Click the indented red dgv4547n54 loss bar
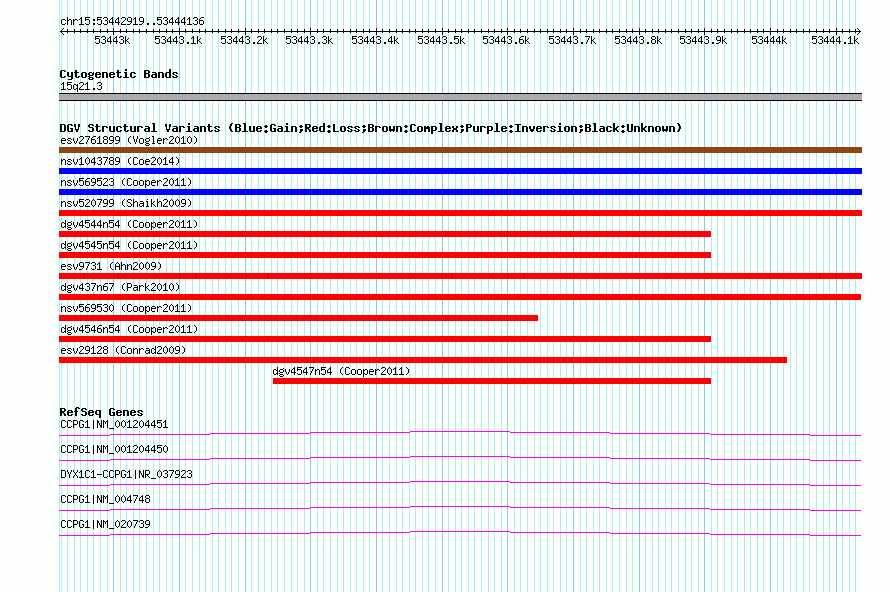Screen dimensions: 890x592 (x=492, y=381)
